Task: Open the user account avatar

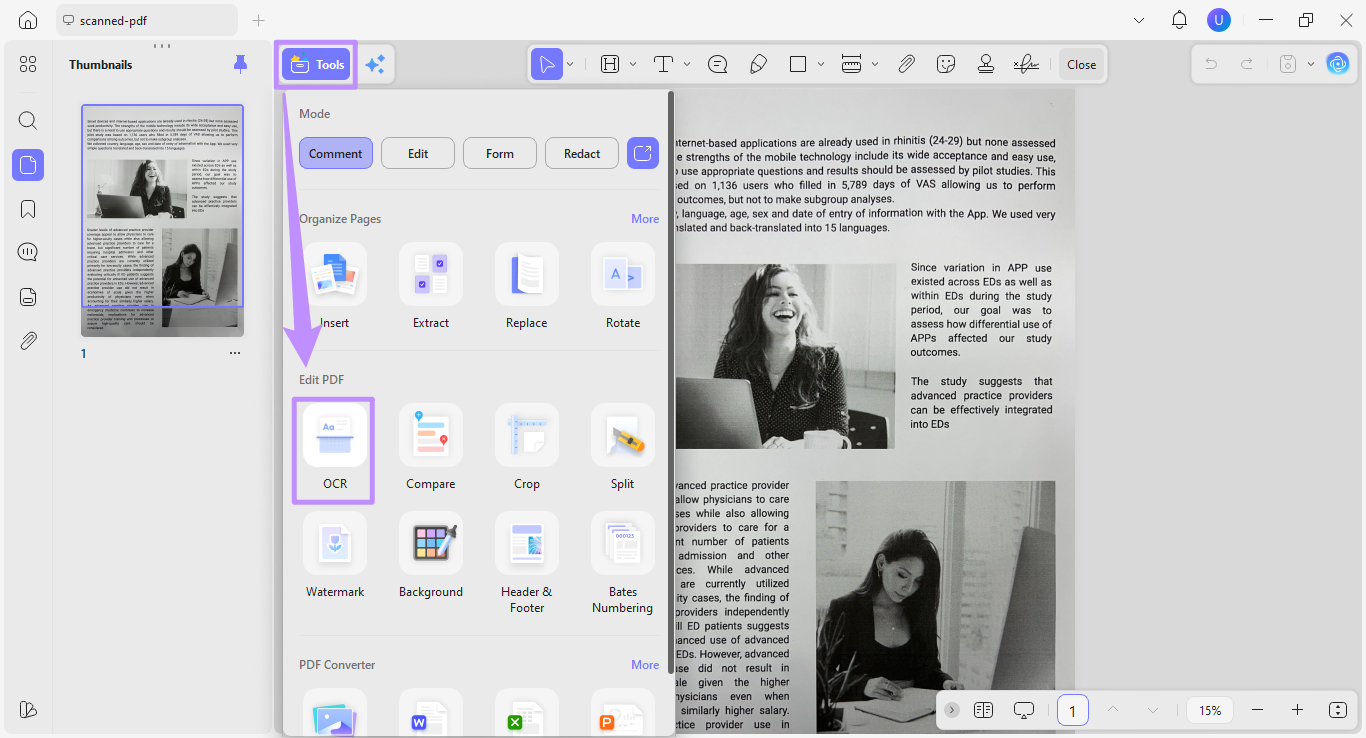Action: [x=1219, y=20]
